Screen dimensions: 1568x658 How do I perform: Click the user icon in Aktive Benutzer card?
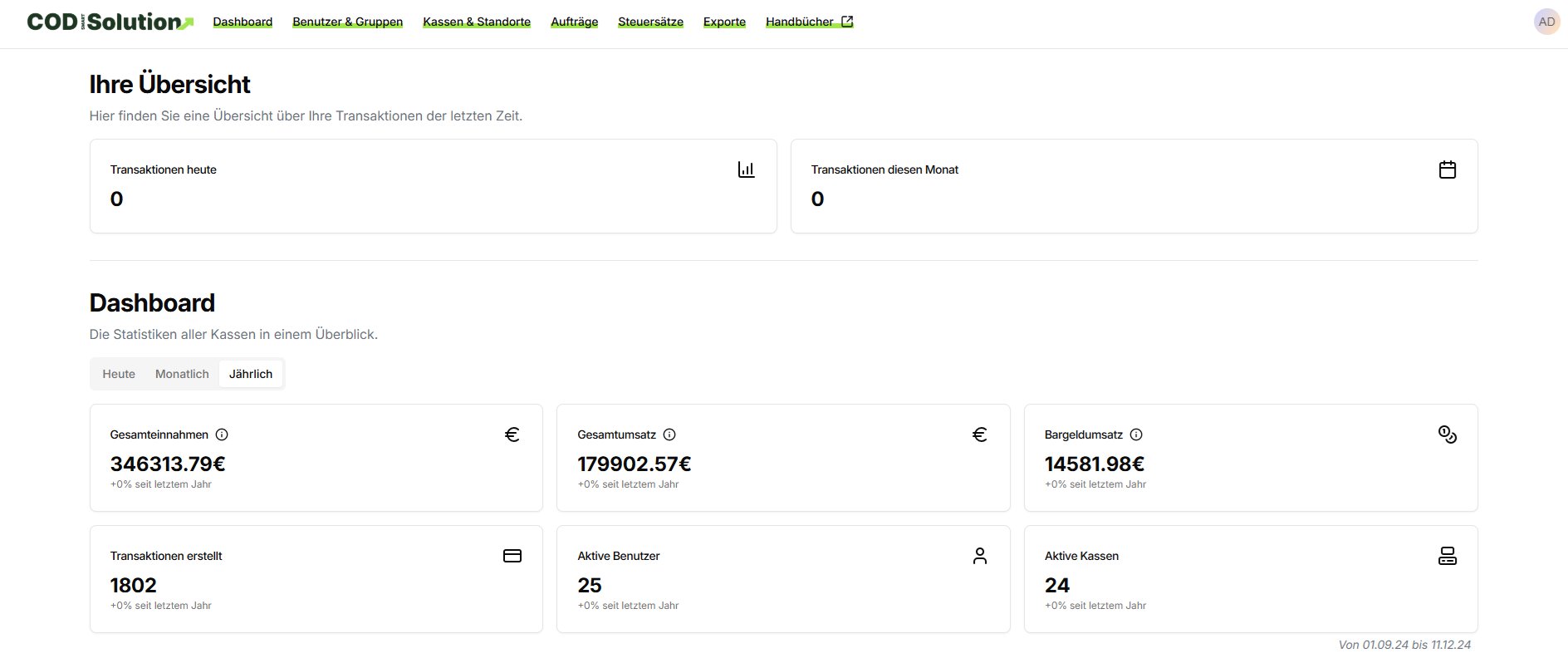pyautogui.click(x=979, y=556)
